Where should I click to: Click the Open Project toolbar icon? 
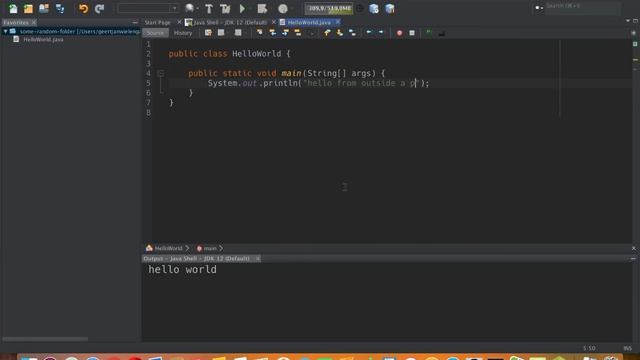coord(44,8)
